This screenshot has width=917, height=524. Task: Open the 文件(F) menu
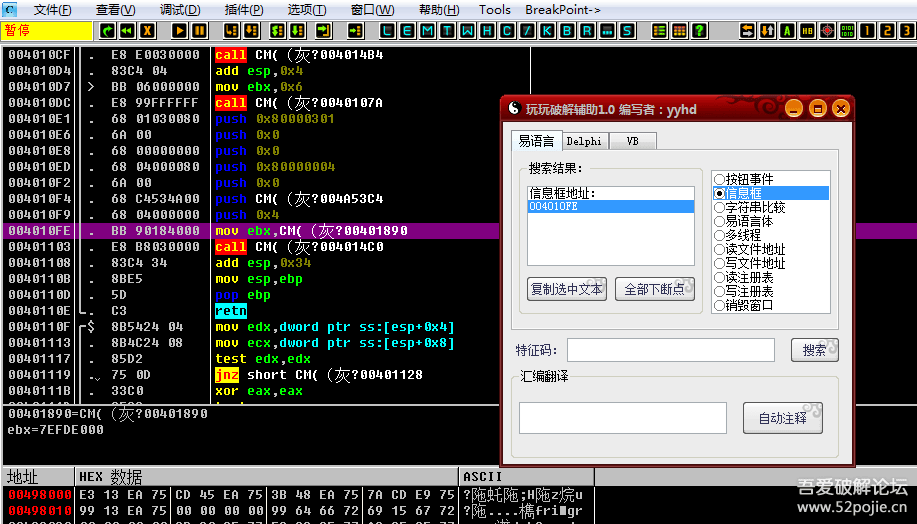[53, 9]
